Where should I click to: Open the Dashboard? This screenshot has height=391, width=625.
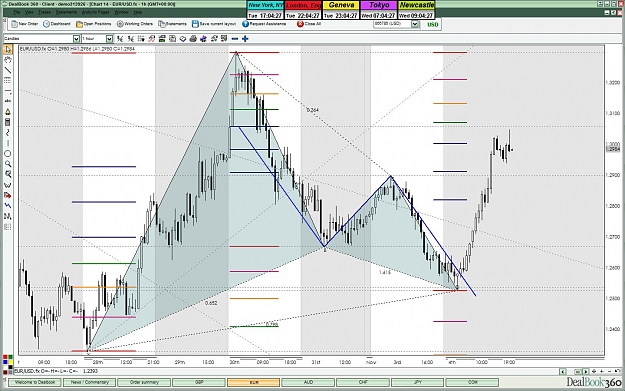tap(57, 24)
